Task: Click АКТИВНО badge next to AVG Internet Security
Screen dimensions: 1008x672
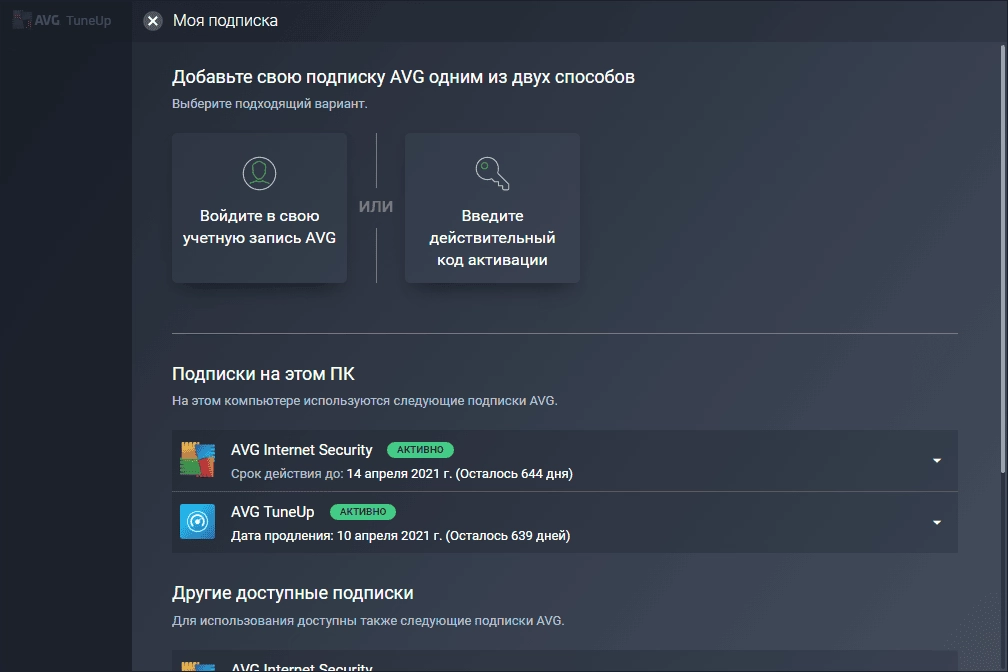Action: tap(420, 450)
